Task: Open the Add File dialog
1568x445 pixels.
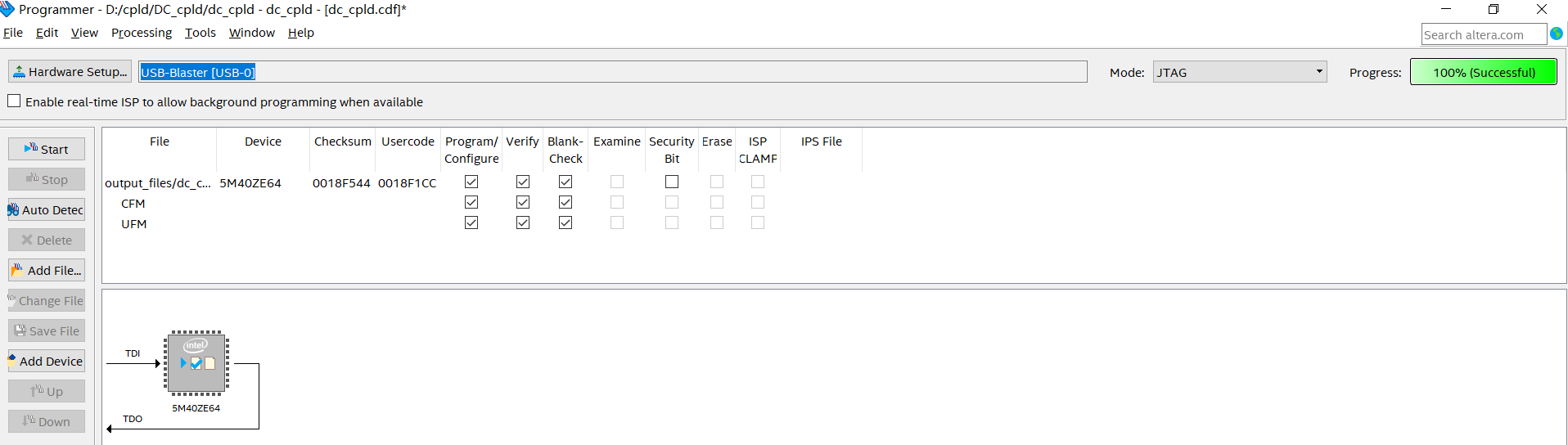Action: 47,270
